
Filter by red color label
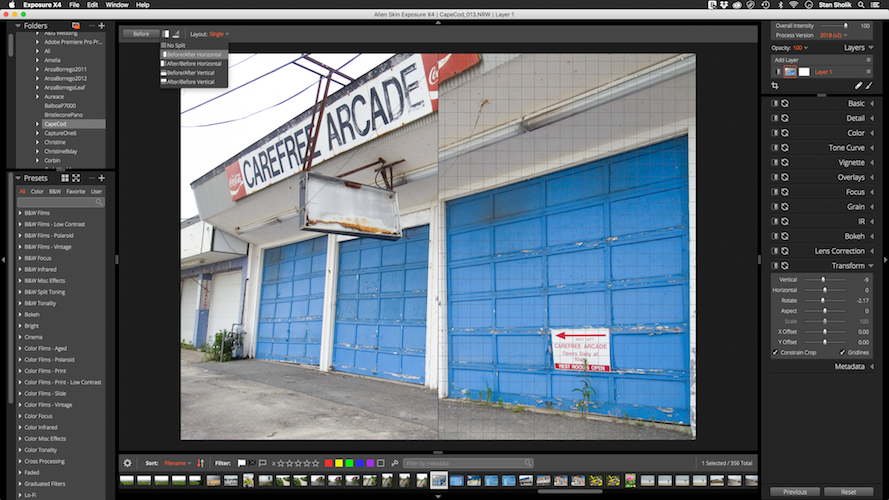pyautogui.click(x=328, y=463)
